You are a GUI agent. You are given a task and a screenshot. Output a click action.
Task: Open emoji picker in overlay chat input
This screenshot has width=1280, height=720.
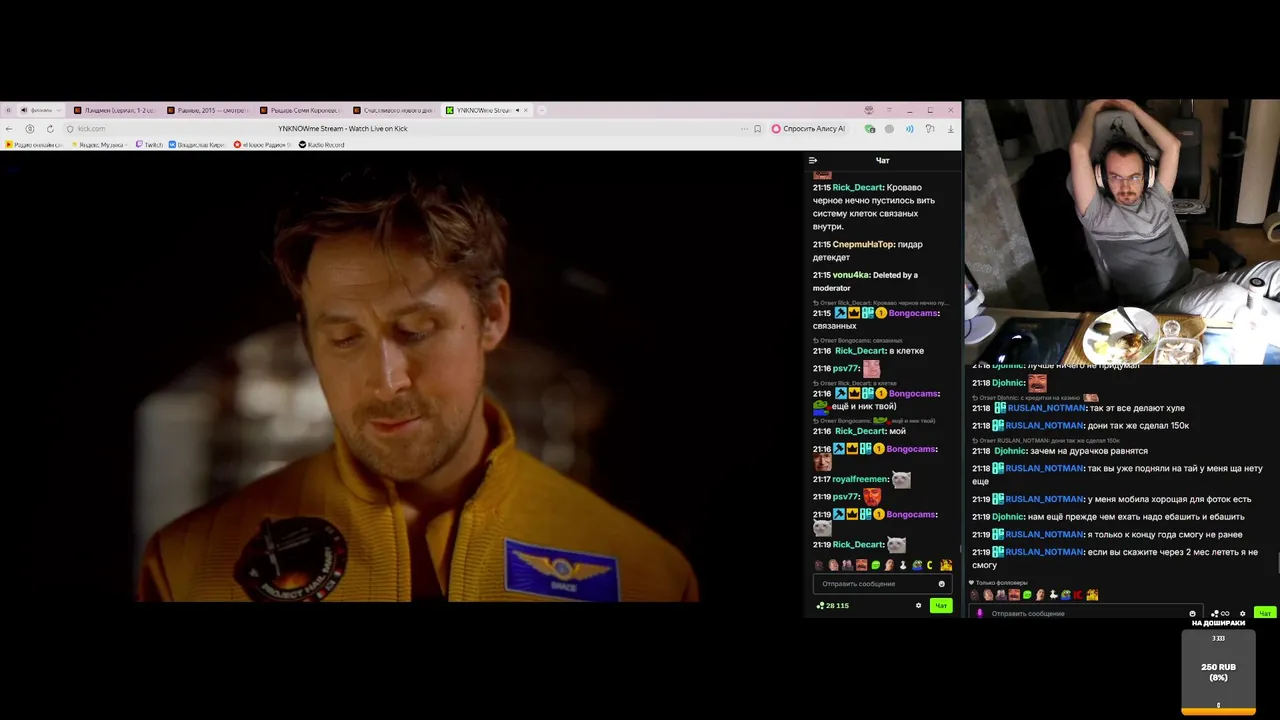click(x=1192, y=613)
